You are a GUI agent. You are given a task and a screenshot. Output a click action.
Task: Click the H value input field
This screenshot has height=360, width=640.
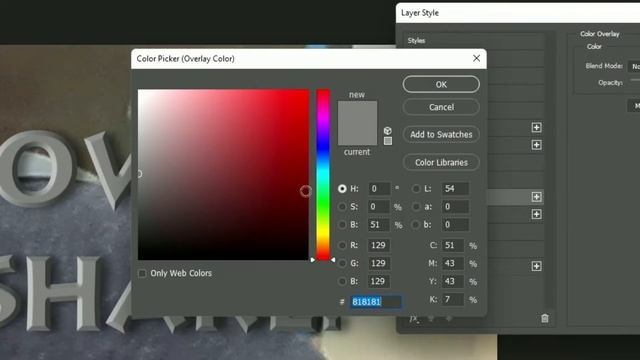(380, 189)
